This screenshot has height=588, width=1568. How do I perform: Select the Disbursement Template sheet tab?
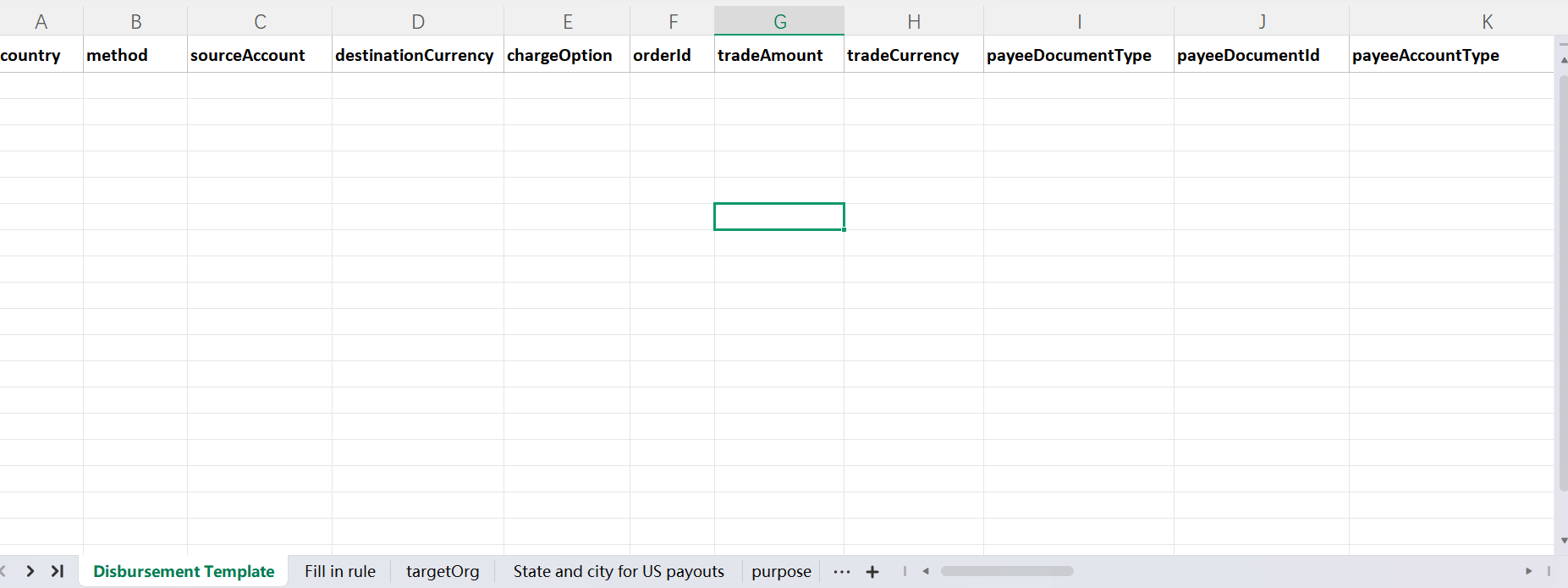pos(184,571)
